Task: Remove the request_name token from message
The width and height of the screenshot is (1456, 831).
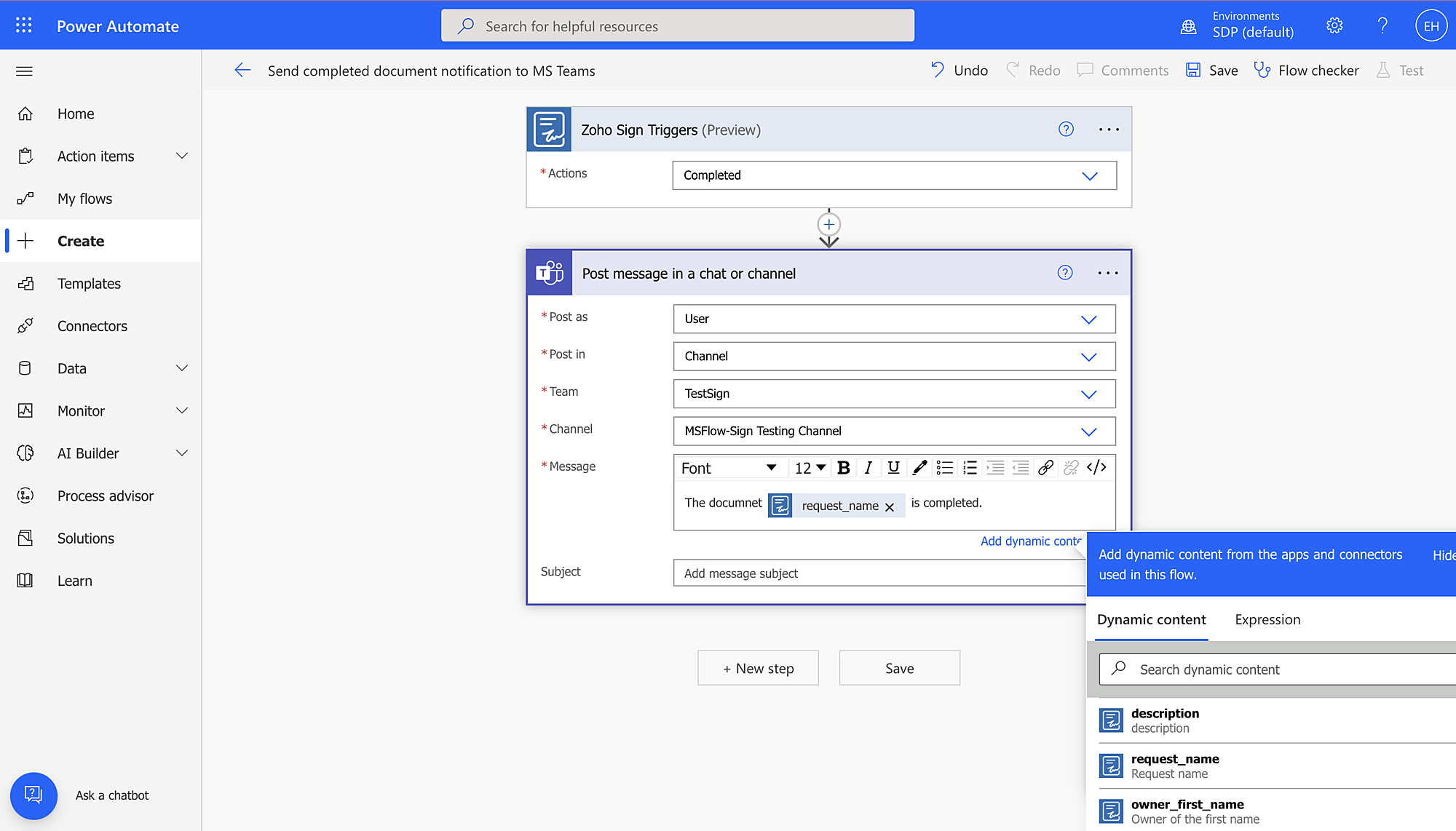Action: pyautogui.click(x=890, y=507)
